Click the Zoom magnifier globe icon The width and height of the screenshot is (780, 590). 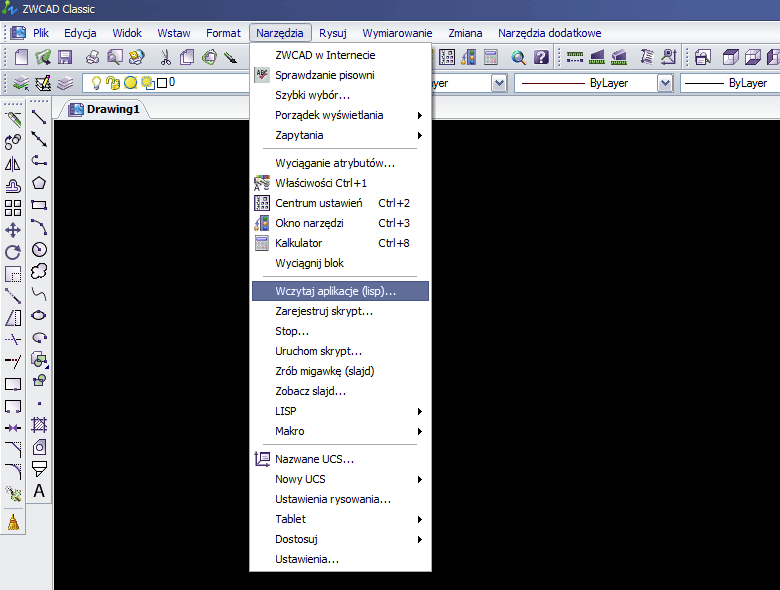pos(518,57)
